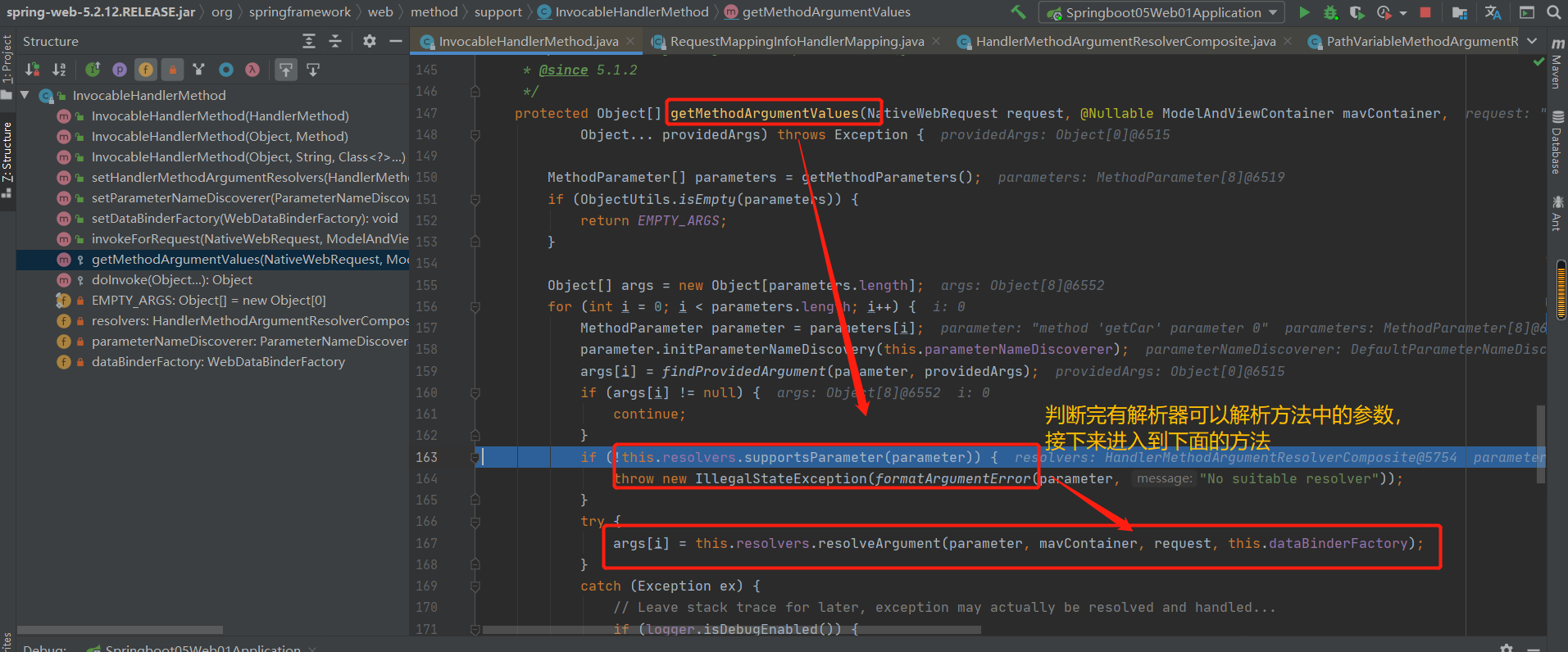1568x652 pixels.
Task: Close the InvocableHandlerMethod.java tab
Action: tap(630, 41)
